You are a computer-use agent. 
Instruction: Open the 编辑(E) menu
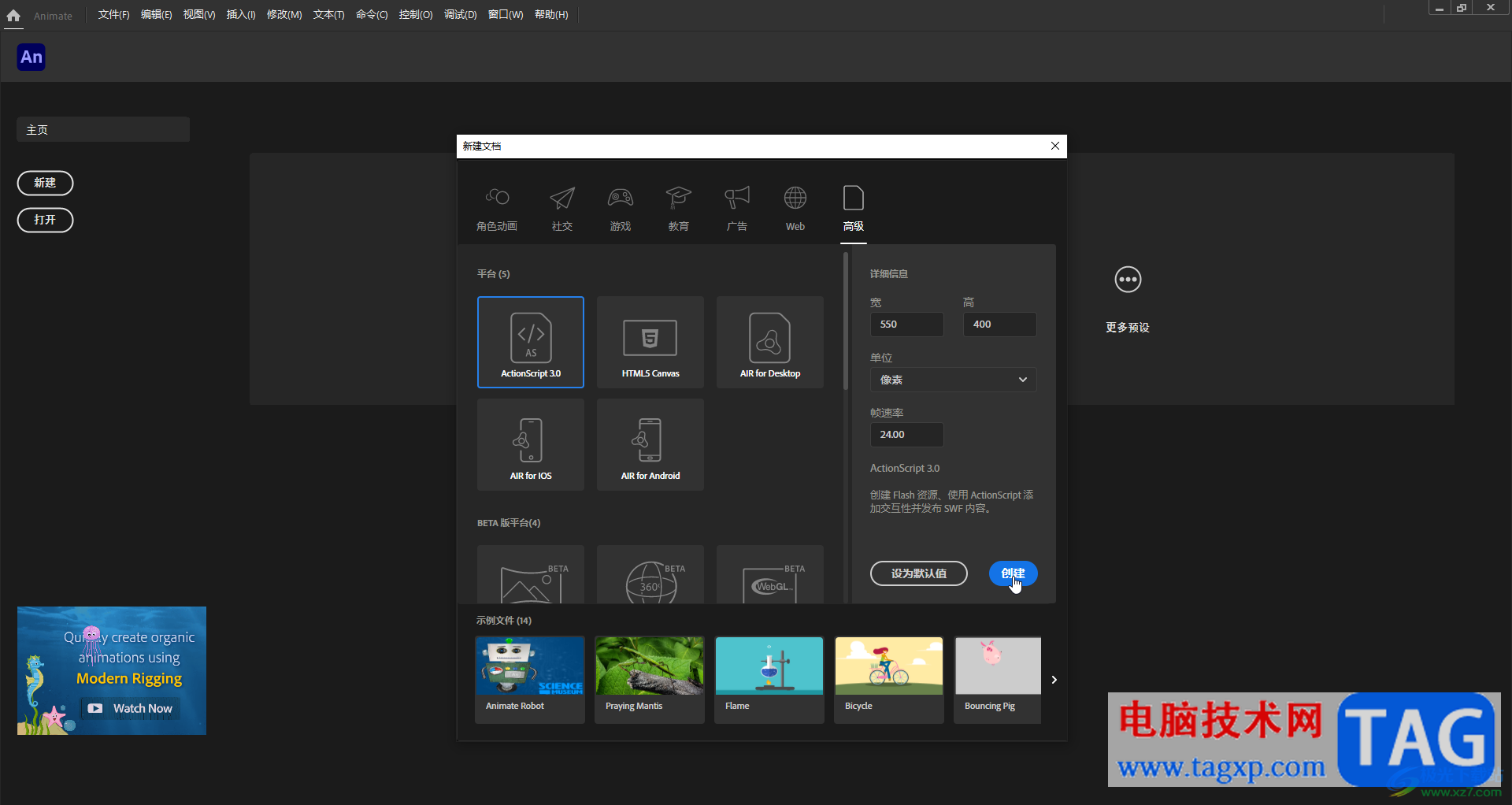156,15
